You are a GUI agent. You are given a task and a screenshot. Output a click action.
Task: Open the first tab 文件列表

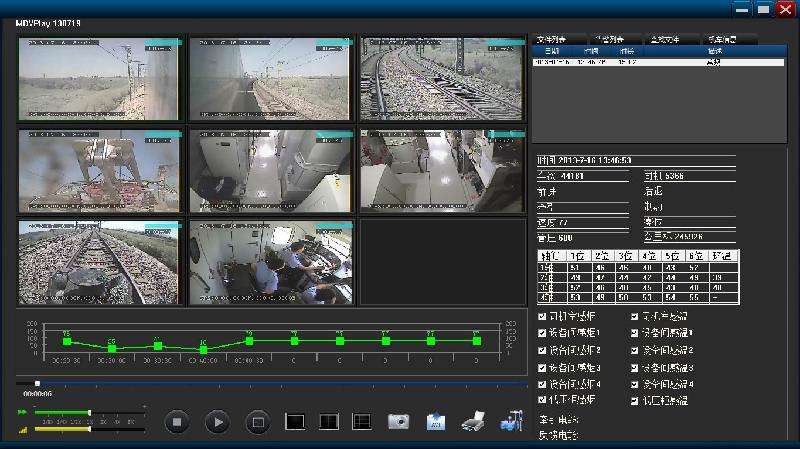[551, 39]
